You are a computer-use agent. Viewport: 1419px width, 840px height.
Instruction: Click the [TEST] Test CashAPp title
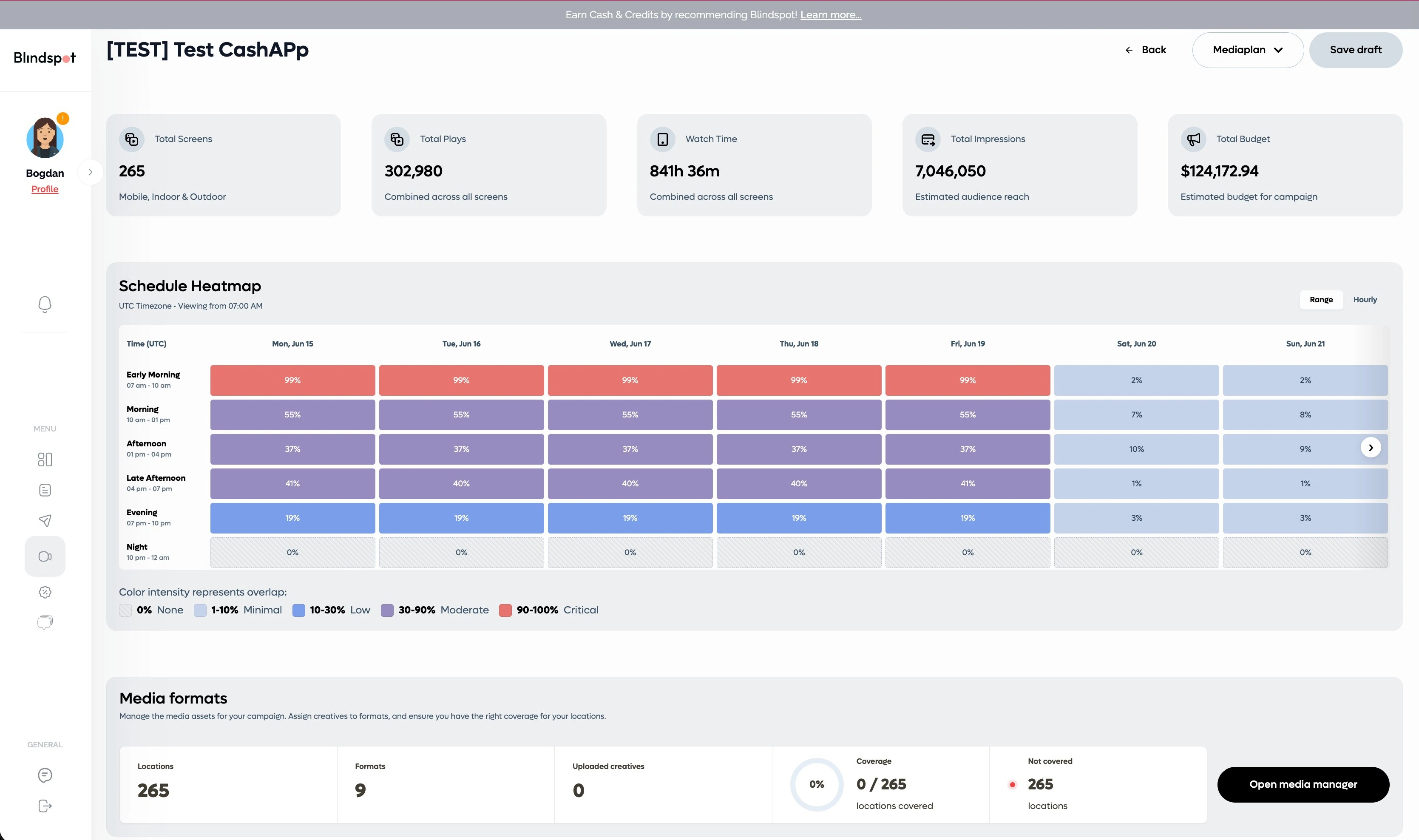(x=208, y=50)
